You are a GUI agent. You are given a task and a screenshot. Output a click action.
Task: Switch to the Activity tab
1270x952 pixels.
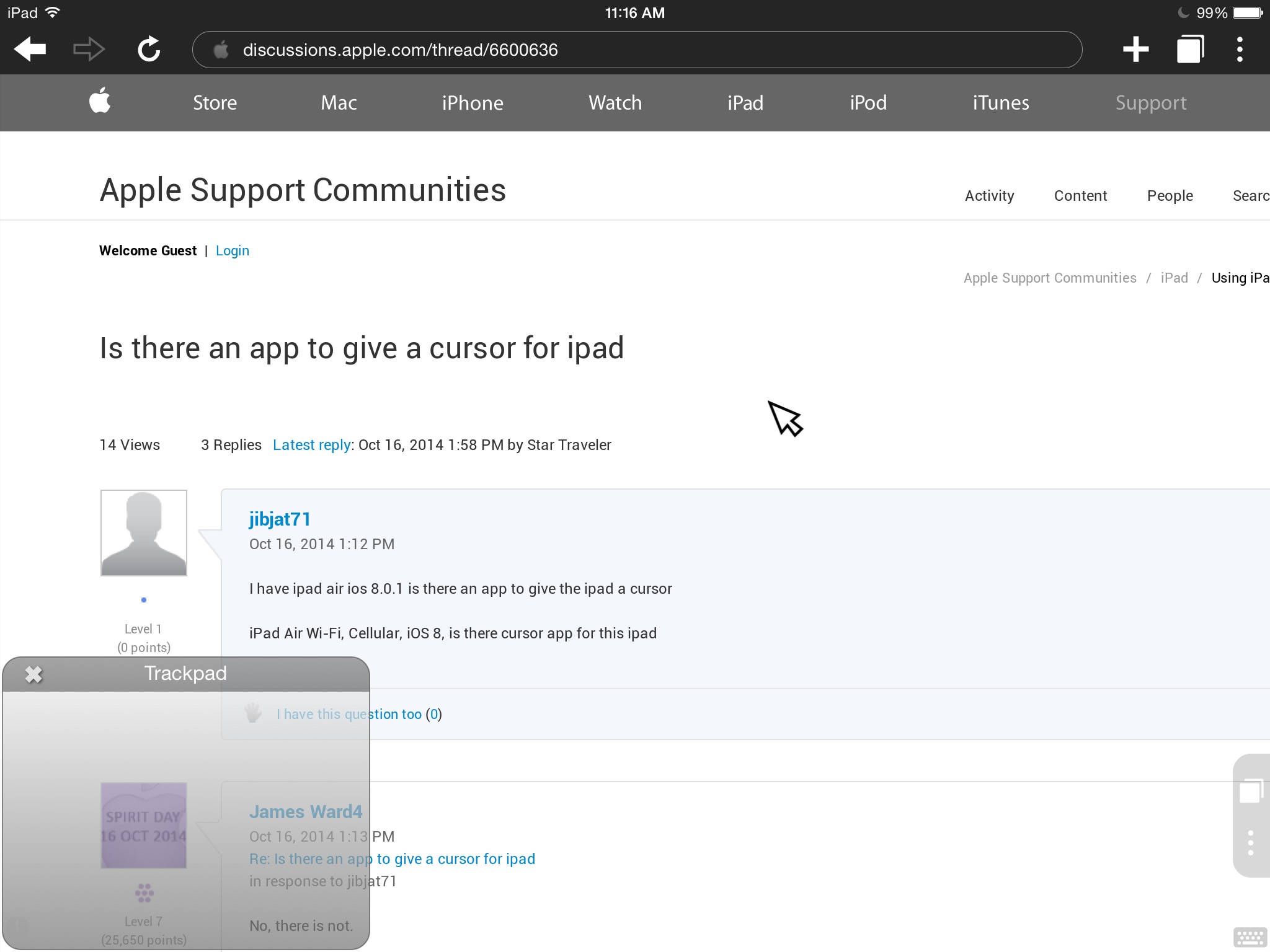989,196
